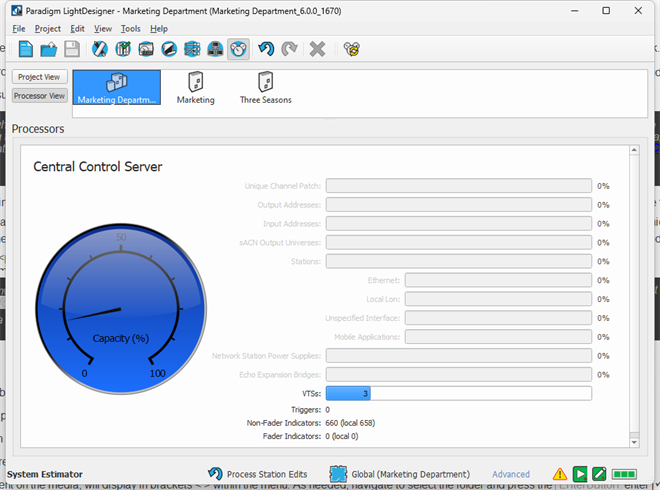This screenshot has width=660, height=490.
Task: Click the Process Station Edits arrow icon
Action: (215, 474)
